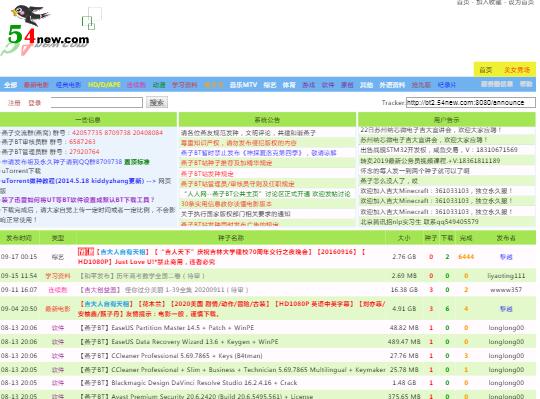Sort by 发布时间 column header
Viewport: 540px width, 399px height.
point(19,238)
